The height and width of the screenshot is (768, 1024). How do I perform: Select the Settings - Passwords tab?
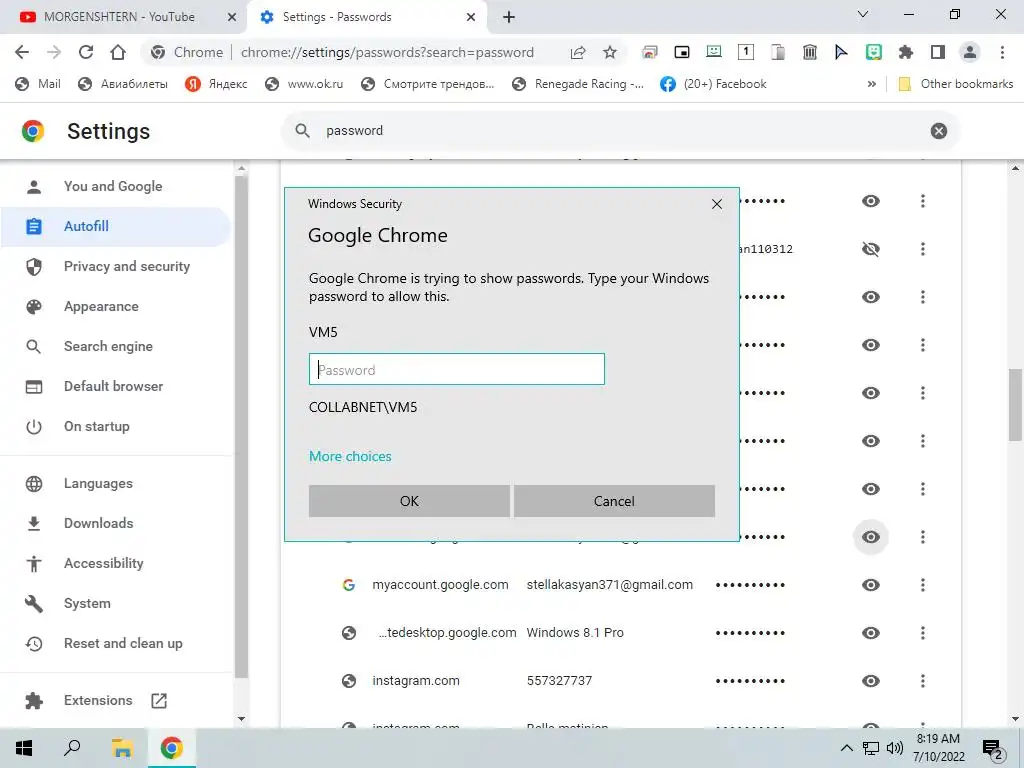click(337, 17)
